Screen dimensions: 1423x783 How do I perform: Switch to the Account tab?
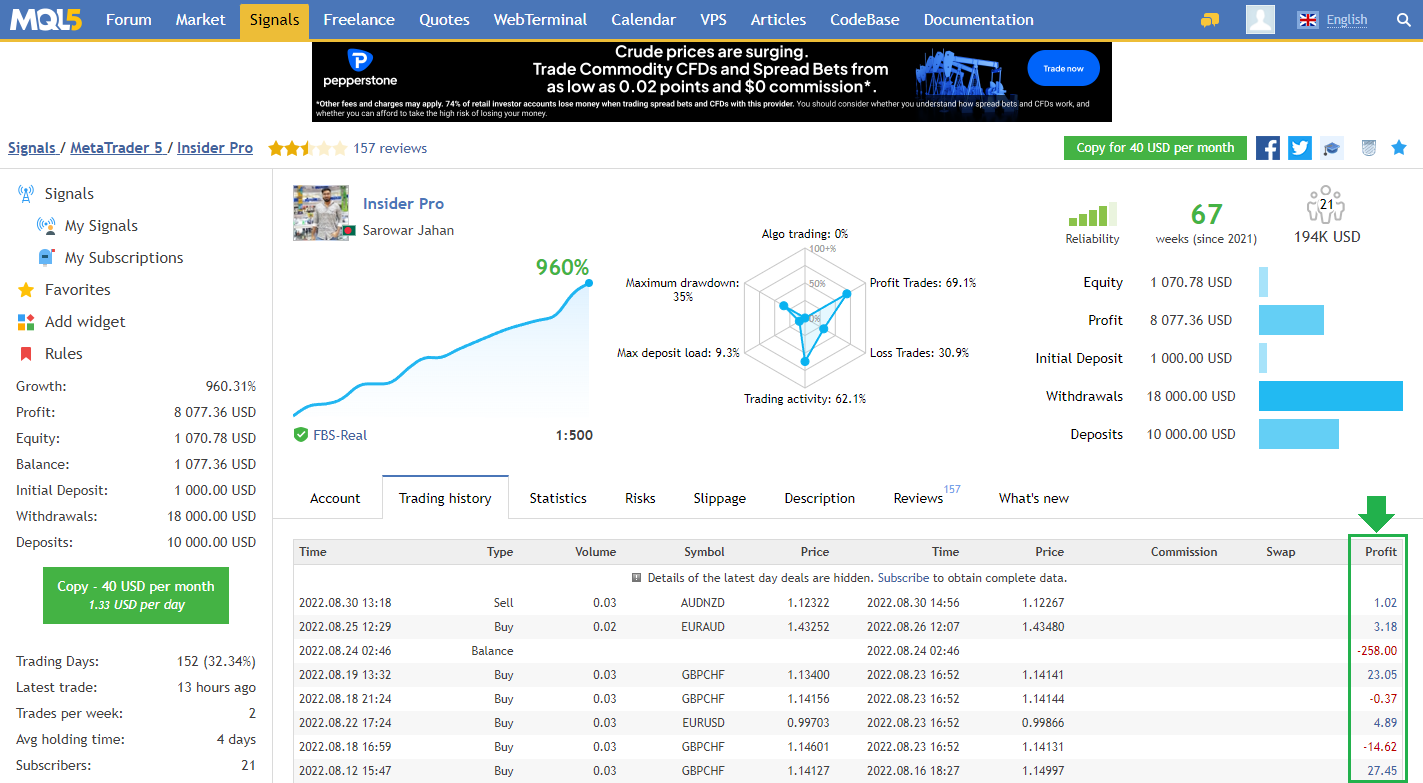tap(335, 498)
